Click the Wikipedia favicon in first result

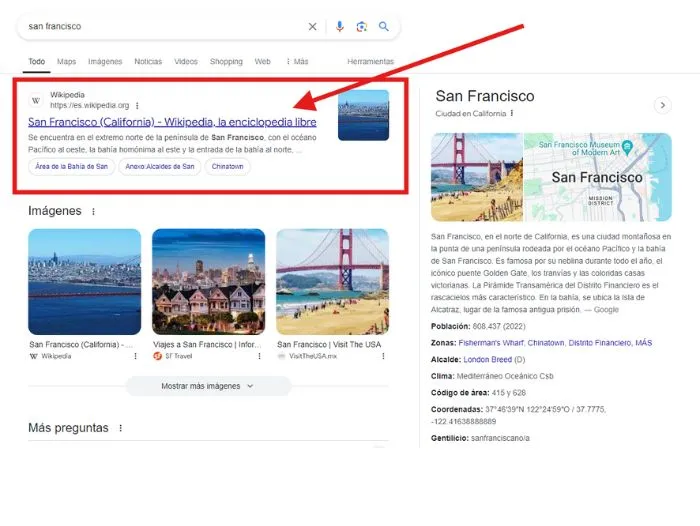tap(36, 100)
